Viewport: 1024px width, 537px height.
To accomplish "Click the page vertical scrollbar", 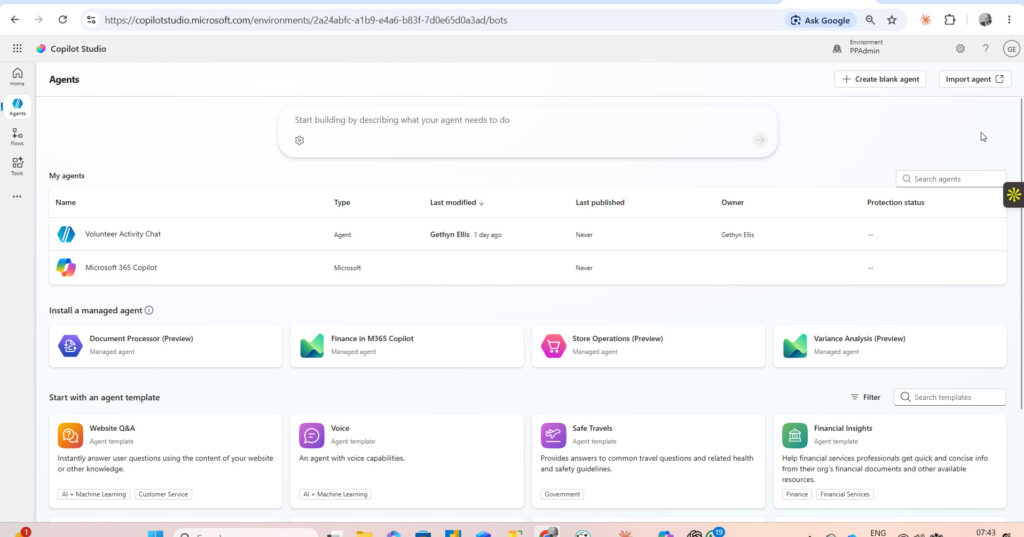I will click(1021, 253).
